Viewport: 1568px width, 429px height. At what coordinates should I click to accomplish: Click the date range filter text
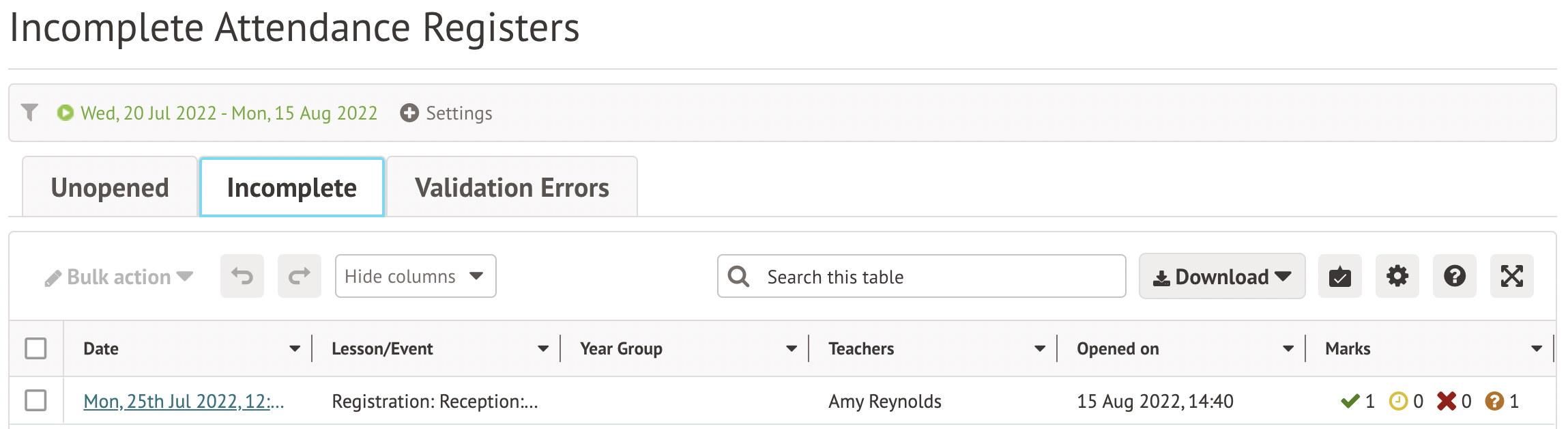229,113
